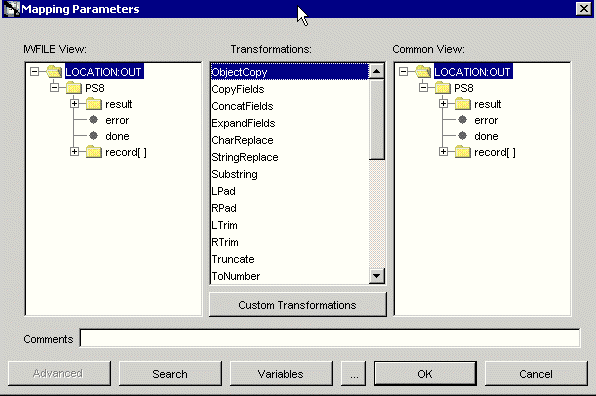Click result folder icon in IWFILE View

[x=94, y=104]
